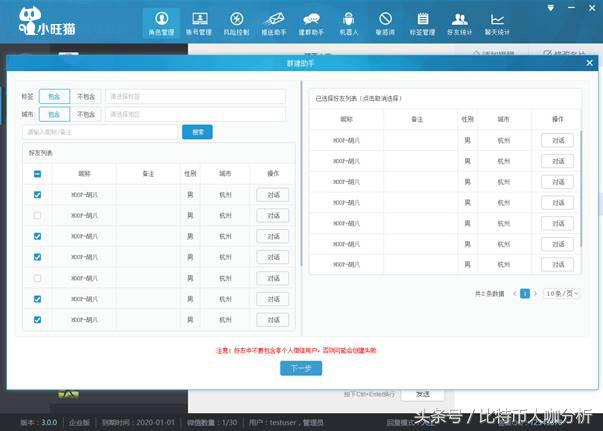Viewport: 603px width, 431px height.
Task: Click 昵称 column header in selected-friends table
Action: tap(346, 120)
